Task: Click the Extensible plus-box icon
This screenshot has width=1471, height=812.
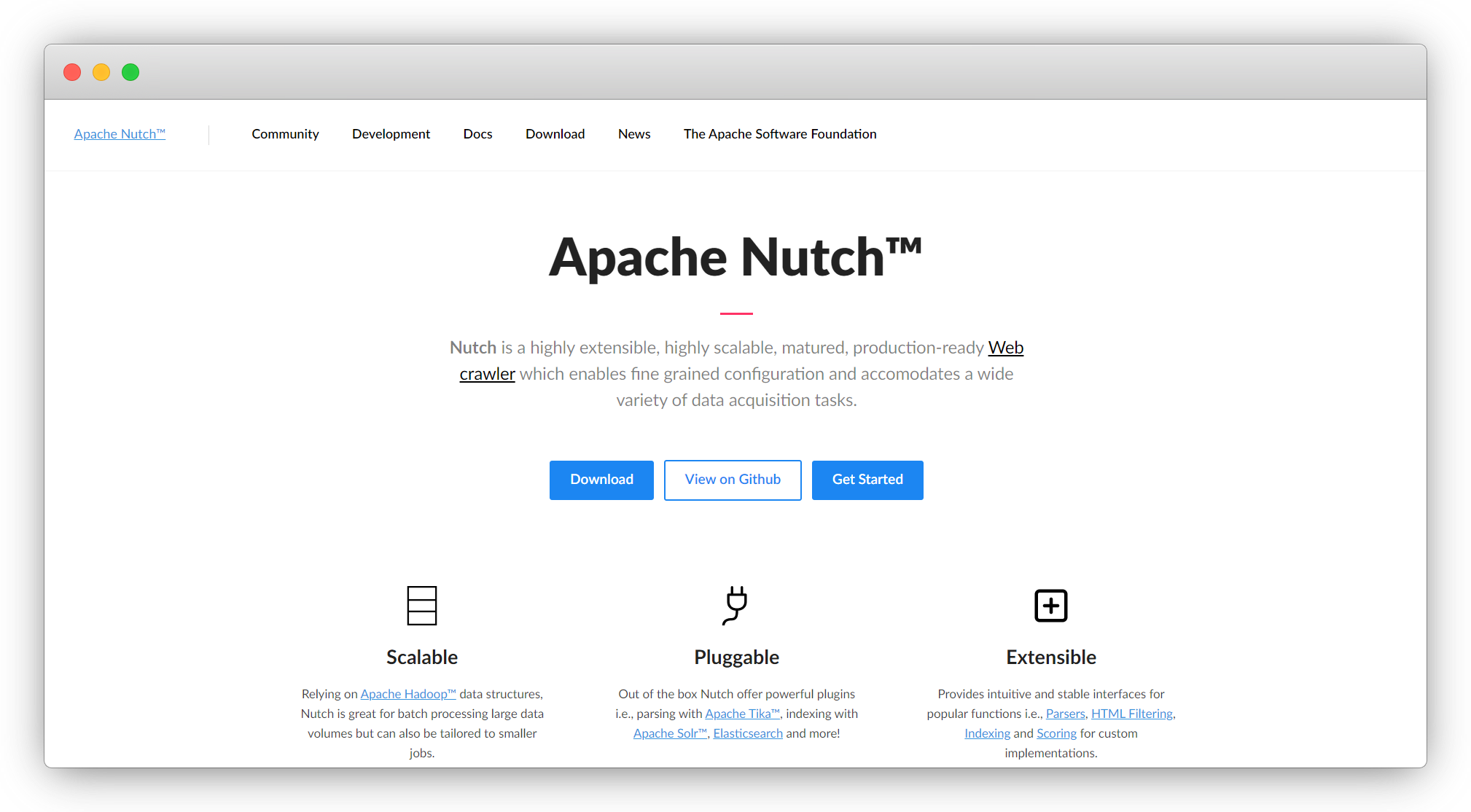Action: [1050, 606]
